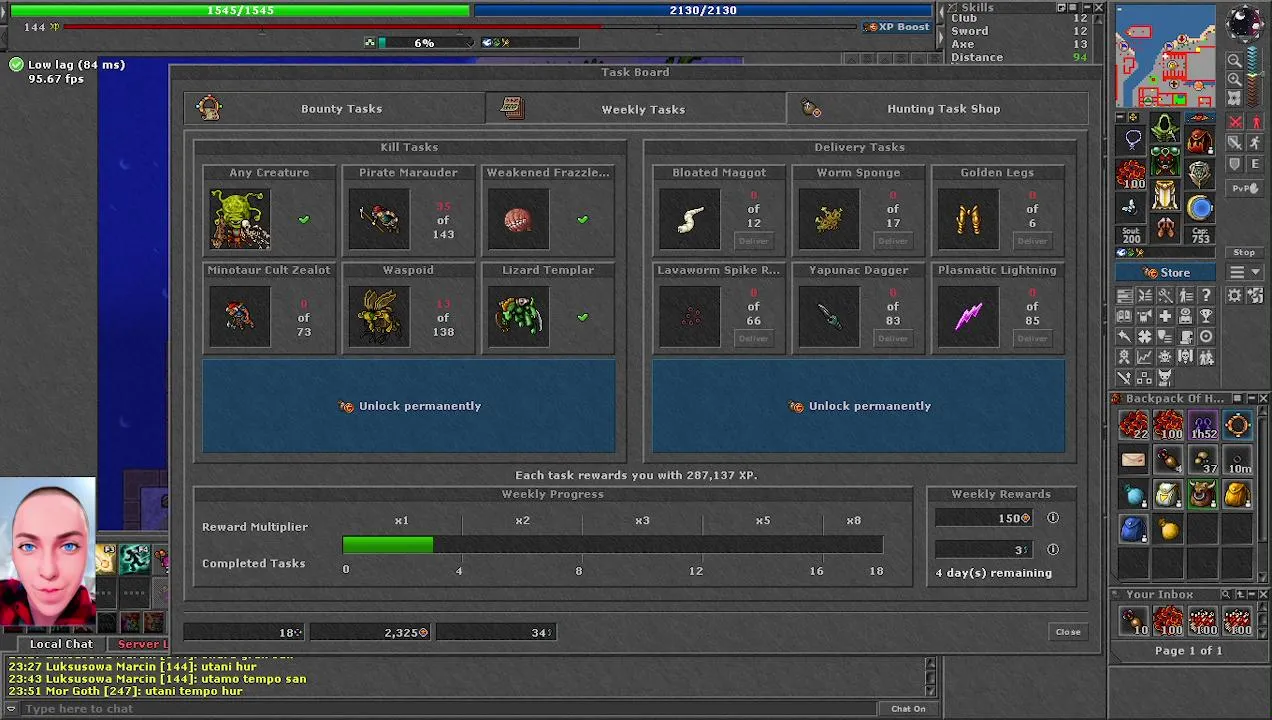
Task: Click the green helmet inventory slot
Action: 1165,128
